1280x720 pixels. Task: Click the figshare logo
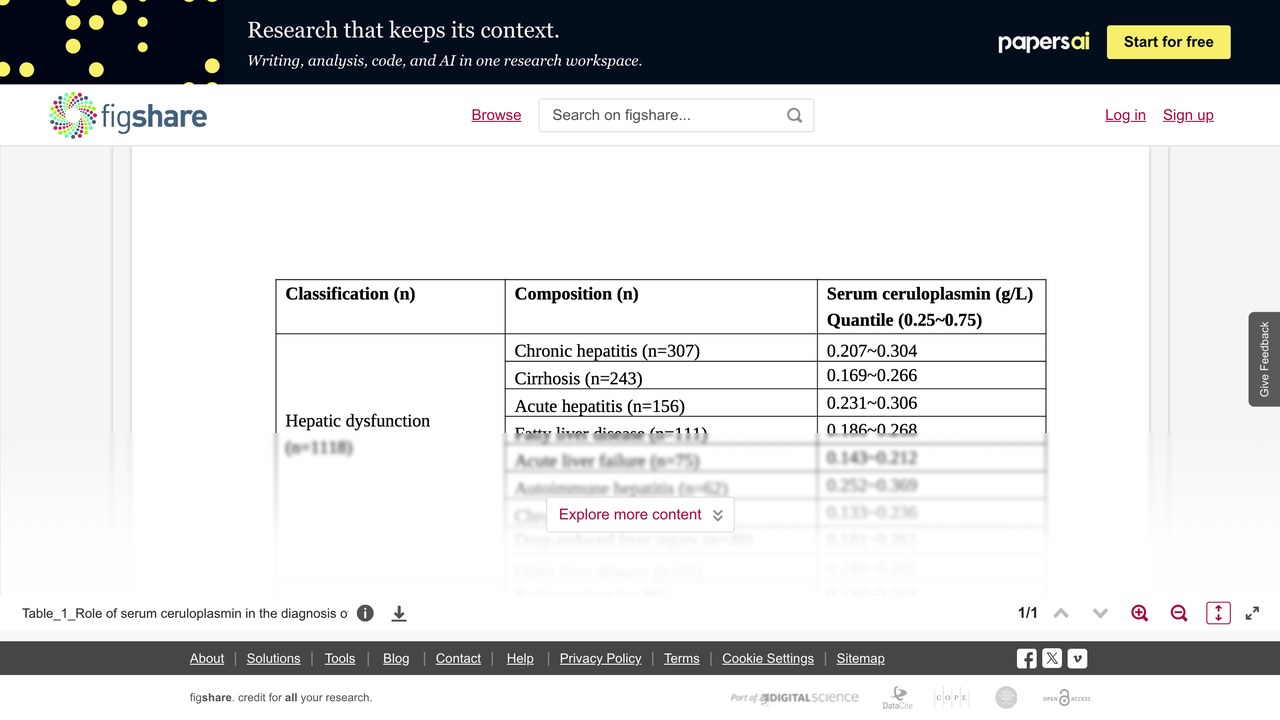click(x=128, y=115)
